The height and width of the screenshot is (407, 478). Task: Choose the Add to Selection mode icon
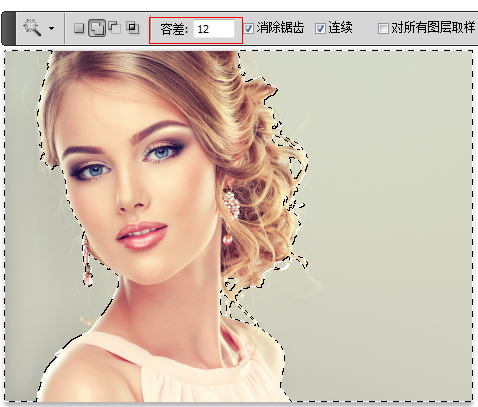(97, 28)
